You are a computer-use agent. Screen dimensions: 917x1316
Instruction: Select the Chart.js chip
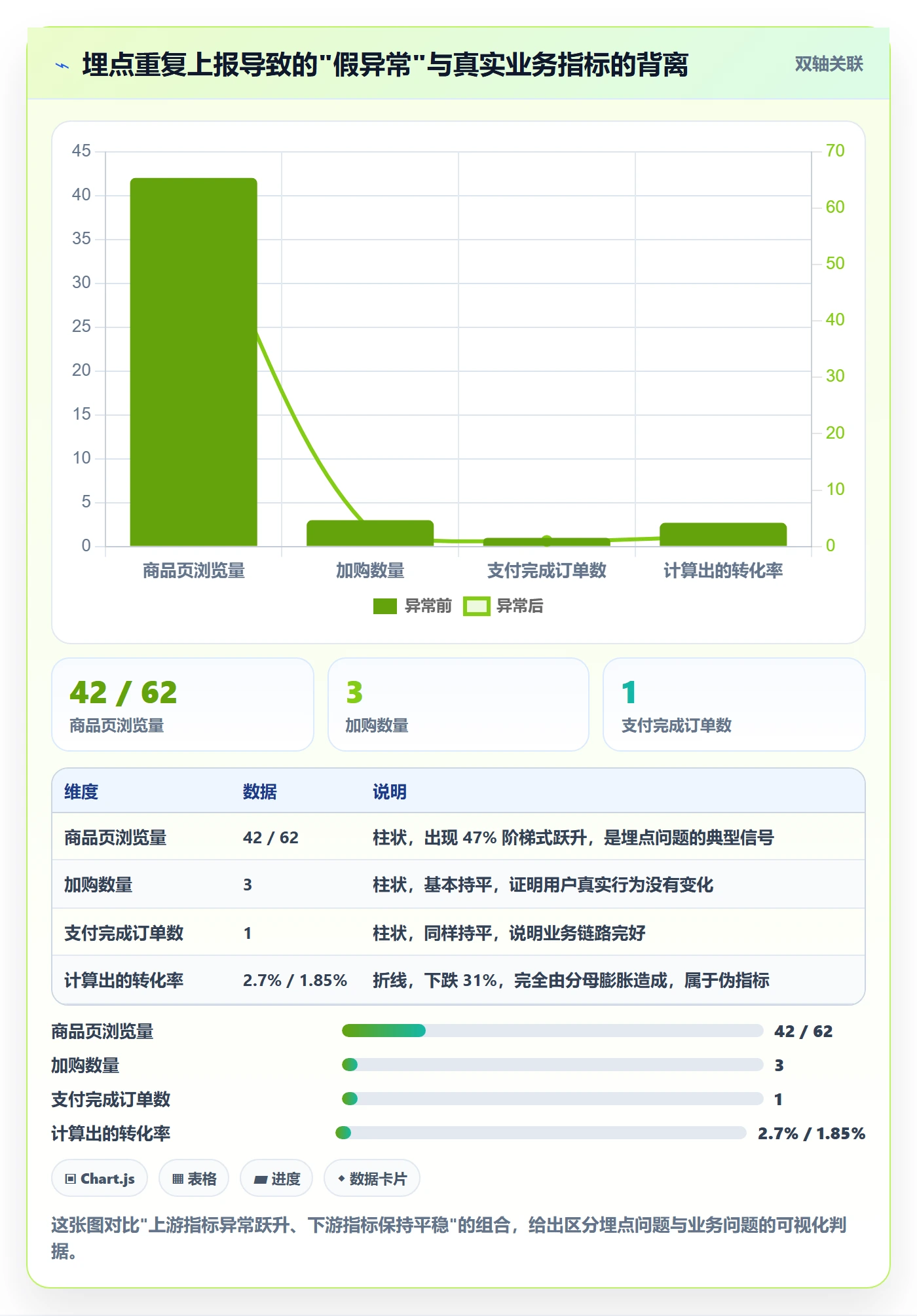point(100,1179)
